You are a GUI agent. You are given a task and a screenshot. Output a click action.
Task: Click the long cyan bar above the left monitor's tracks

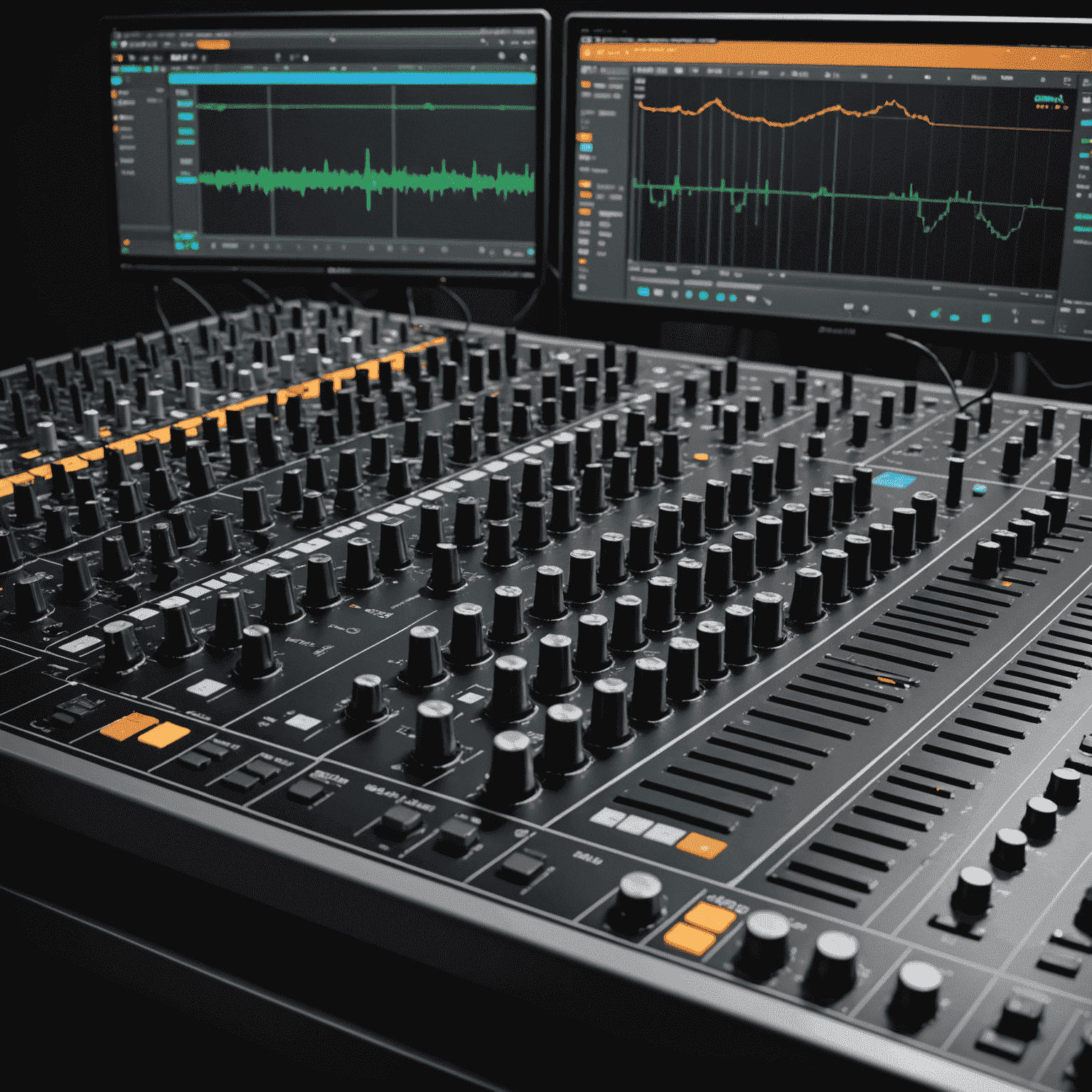click(x=352, y=78)
